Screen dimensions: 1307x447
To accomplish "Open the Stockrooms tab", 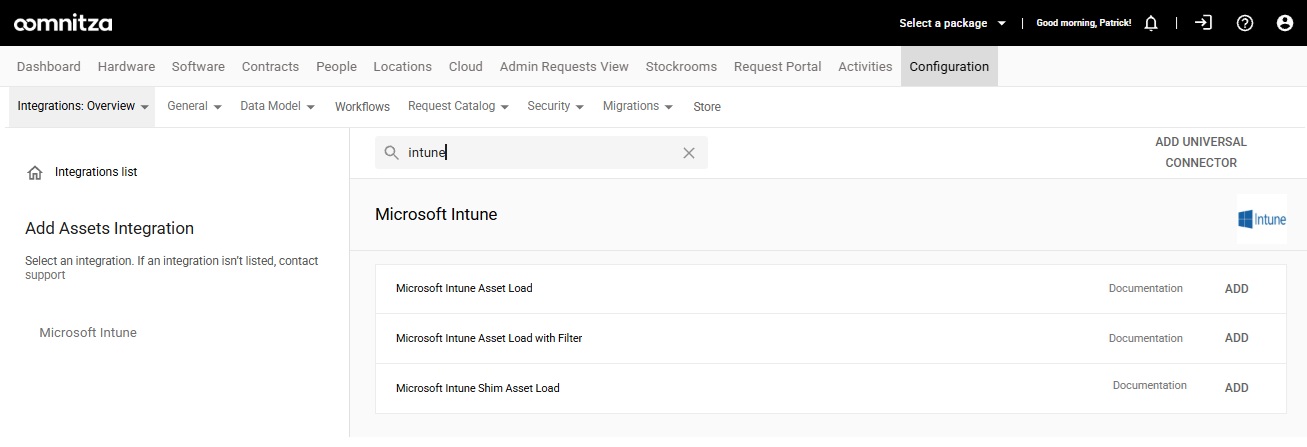I will tap(681, 67).
